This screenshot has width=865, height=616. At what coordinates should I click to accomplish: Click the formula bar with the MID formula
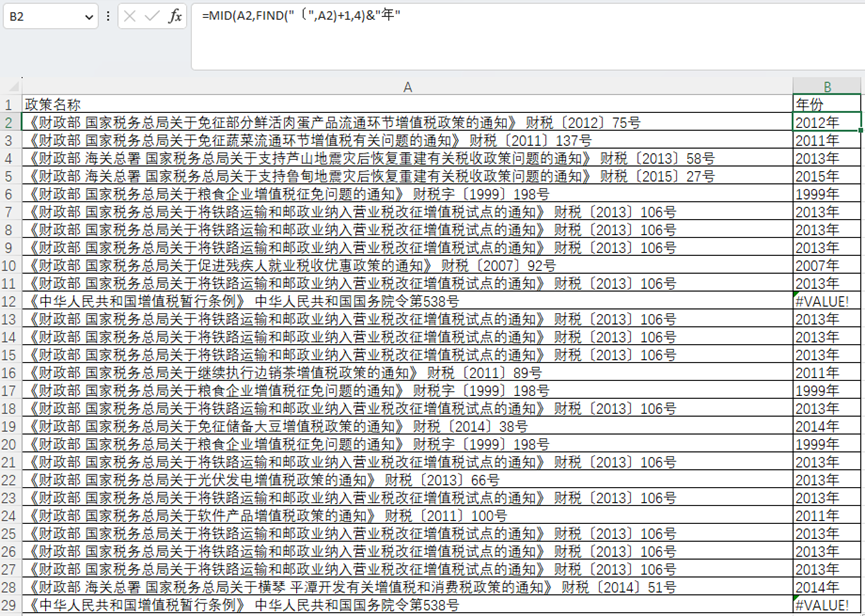(x=528, y=36)
